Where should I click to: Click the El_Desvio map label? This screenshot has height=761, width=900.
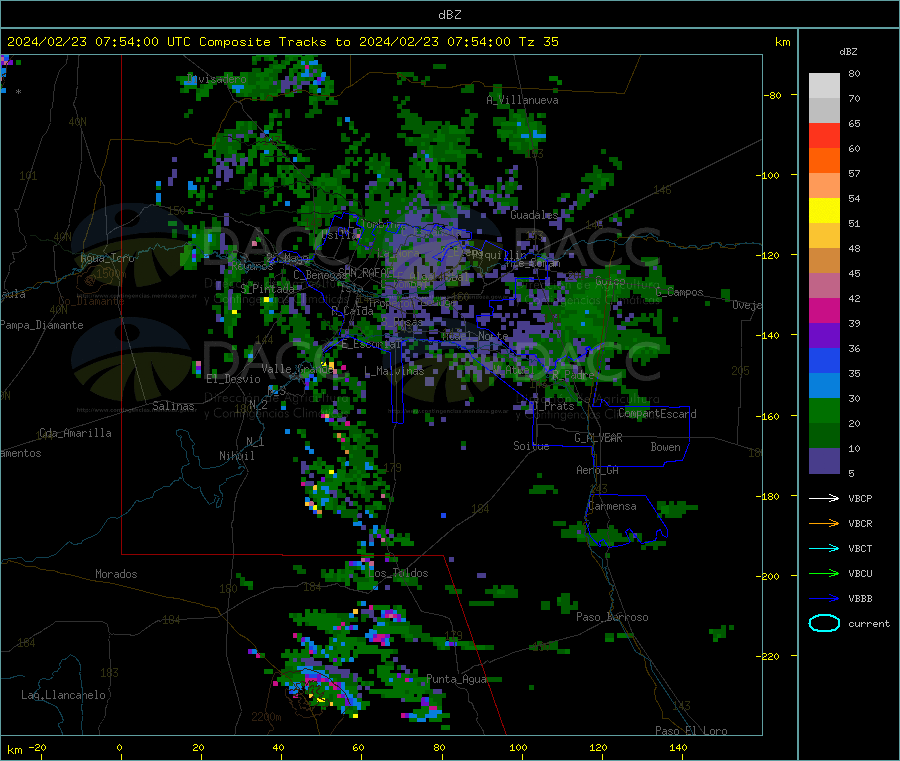pyautogui.click(x=233, y=379)
